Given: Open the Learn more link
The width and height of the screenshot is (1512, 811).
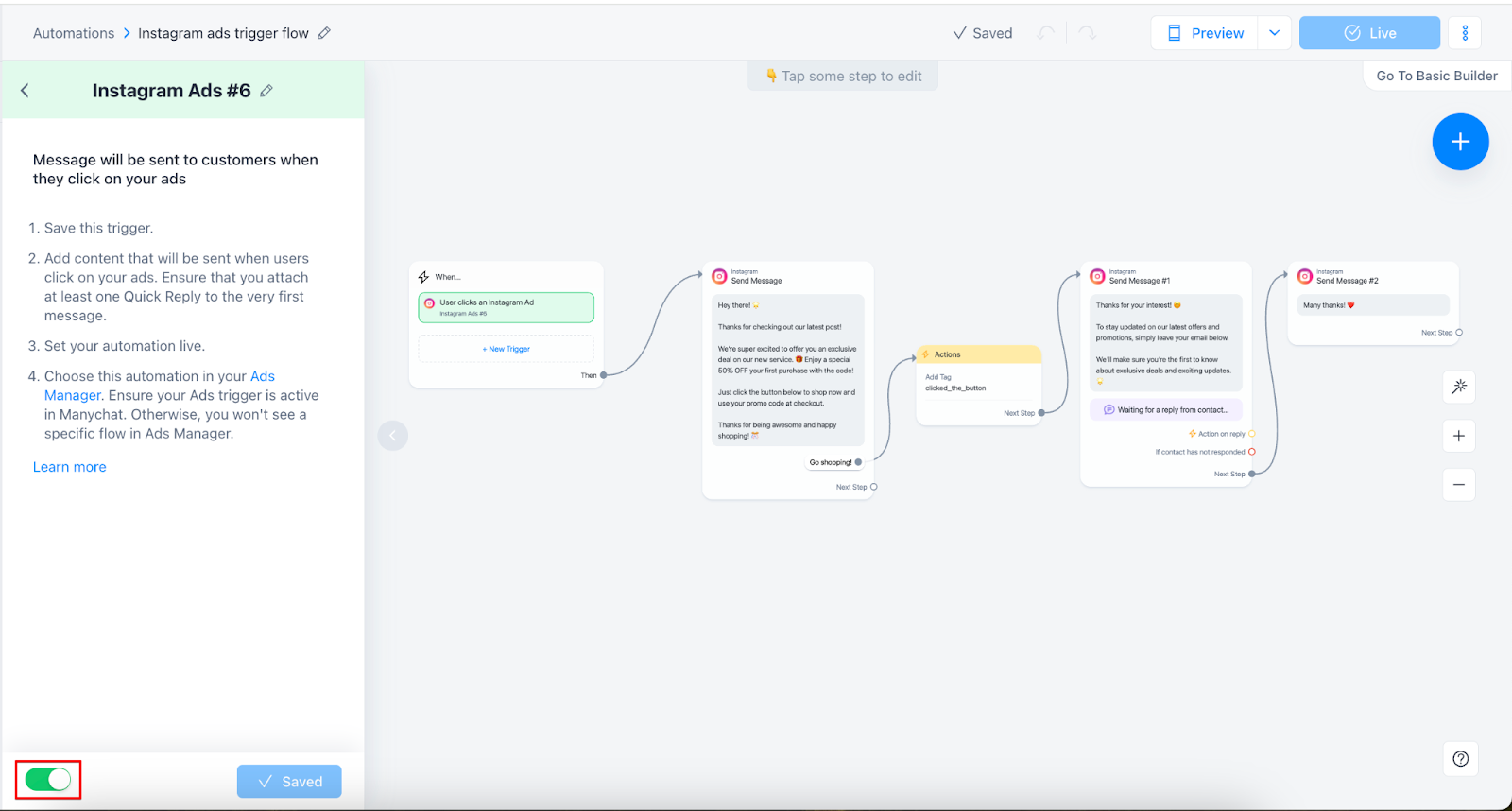Looking at the screenshot, I should [x=70, y=467].
